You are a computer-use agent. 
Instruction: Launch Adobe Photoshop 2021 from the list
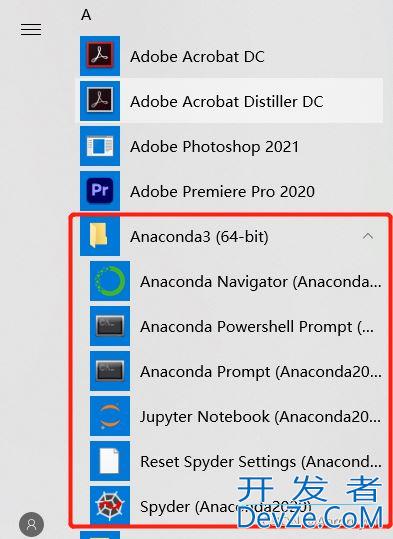coord(215,146)
